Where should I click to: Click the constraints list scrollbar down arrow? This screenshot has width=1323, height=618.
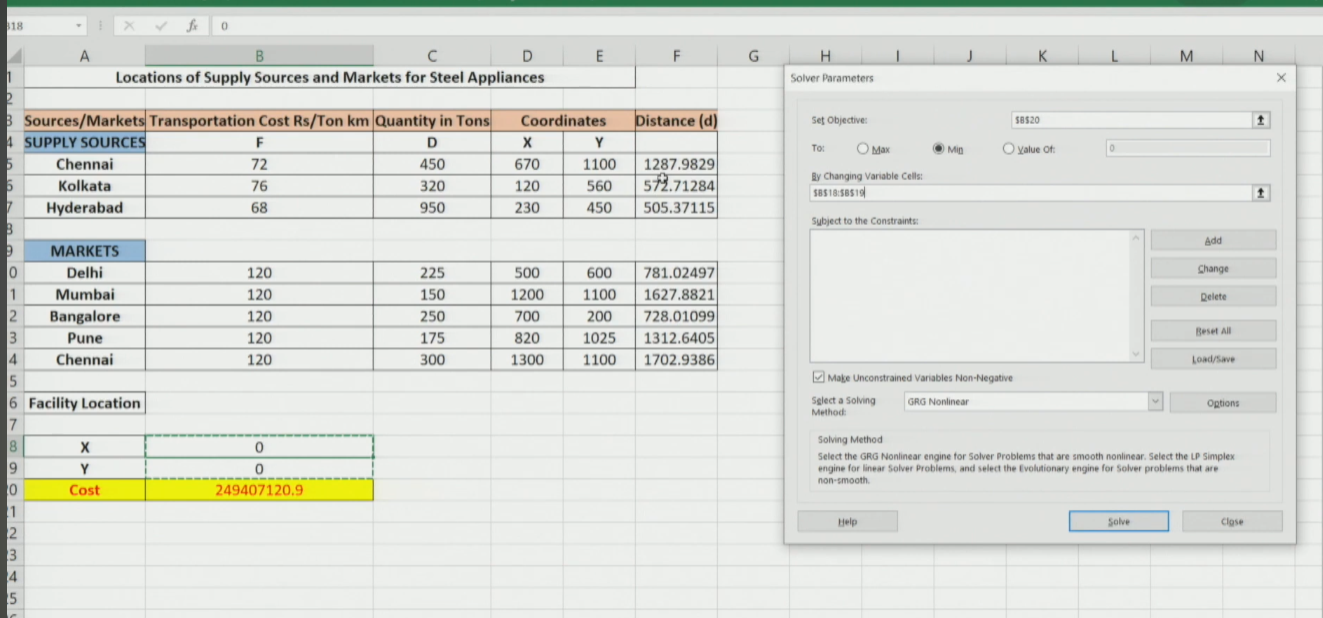tap(1136, 354)
